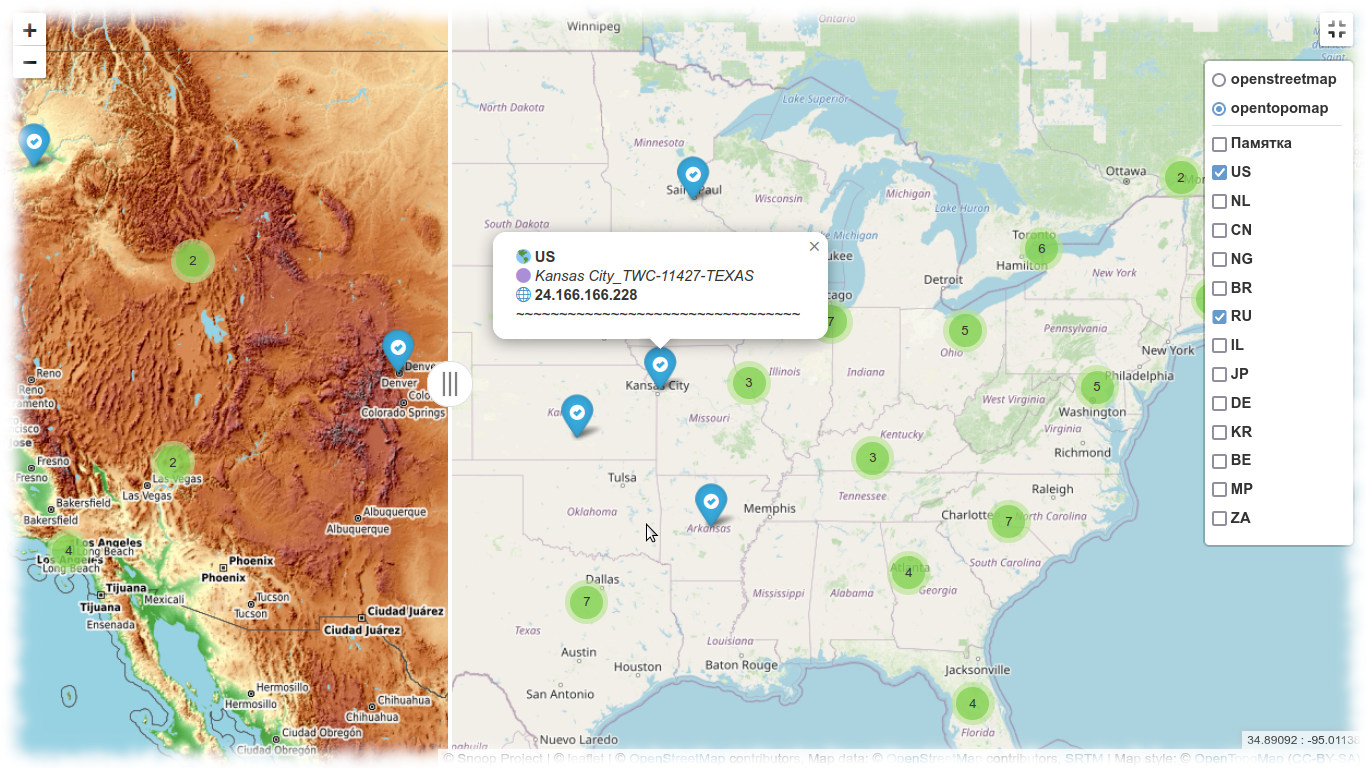This screenshot has height=768, width=1366.
Task: Expand cluster 2 near Ottawa
Action: [x=1180, y=178]
